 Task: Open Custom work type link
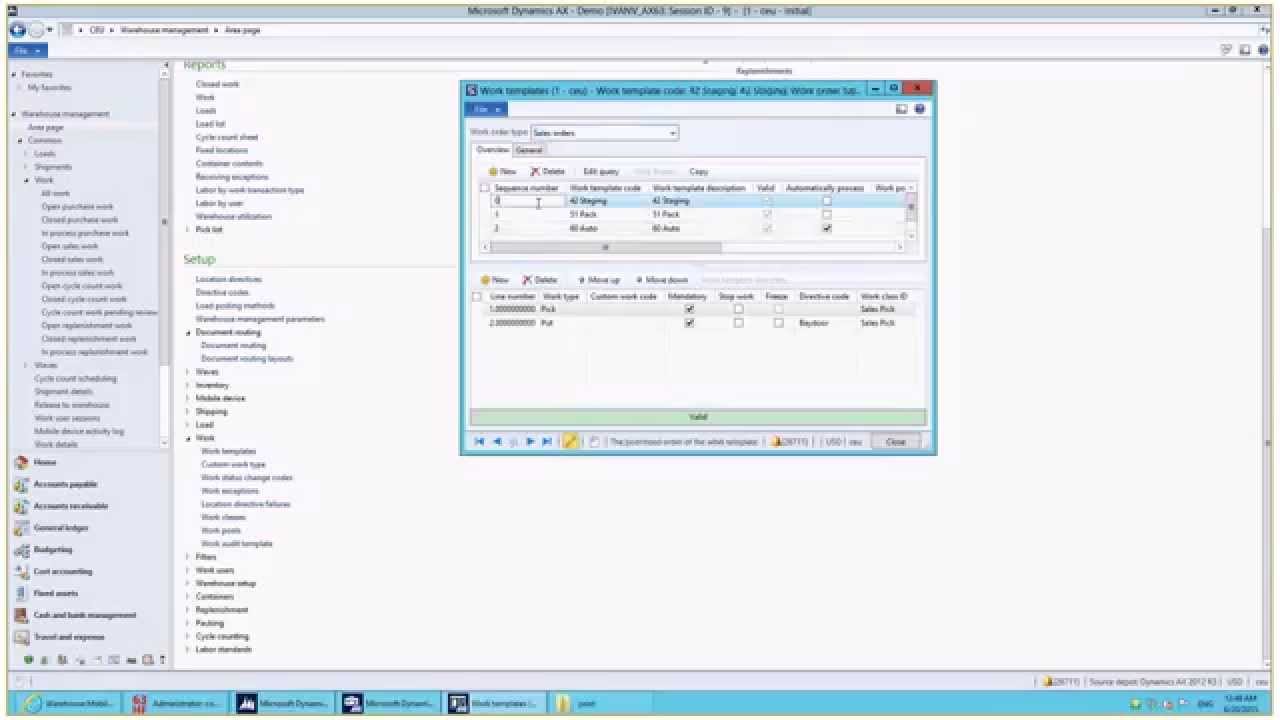[233, 464]
